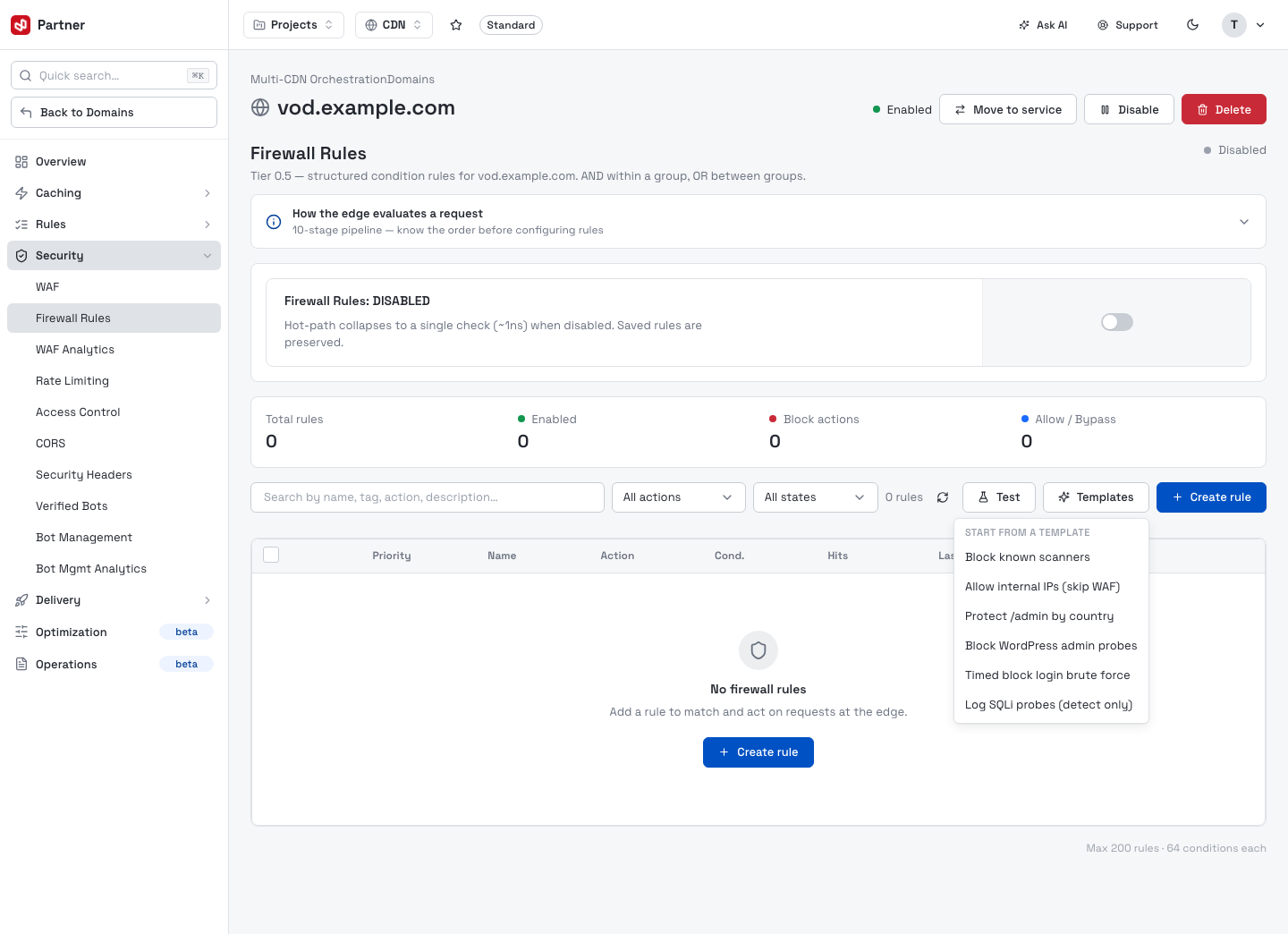Click the red Delete button
This screenshot has height=934, width=1288.
click(1224, 109)
